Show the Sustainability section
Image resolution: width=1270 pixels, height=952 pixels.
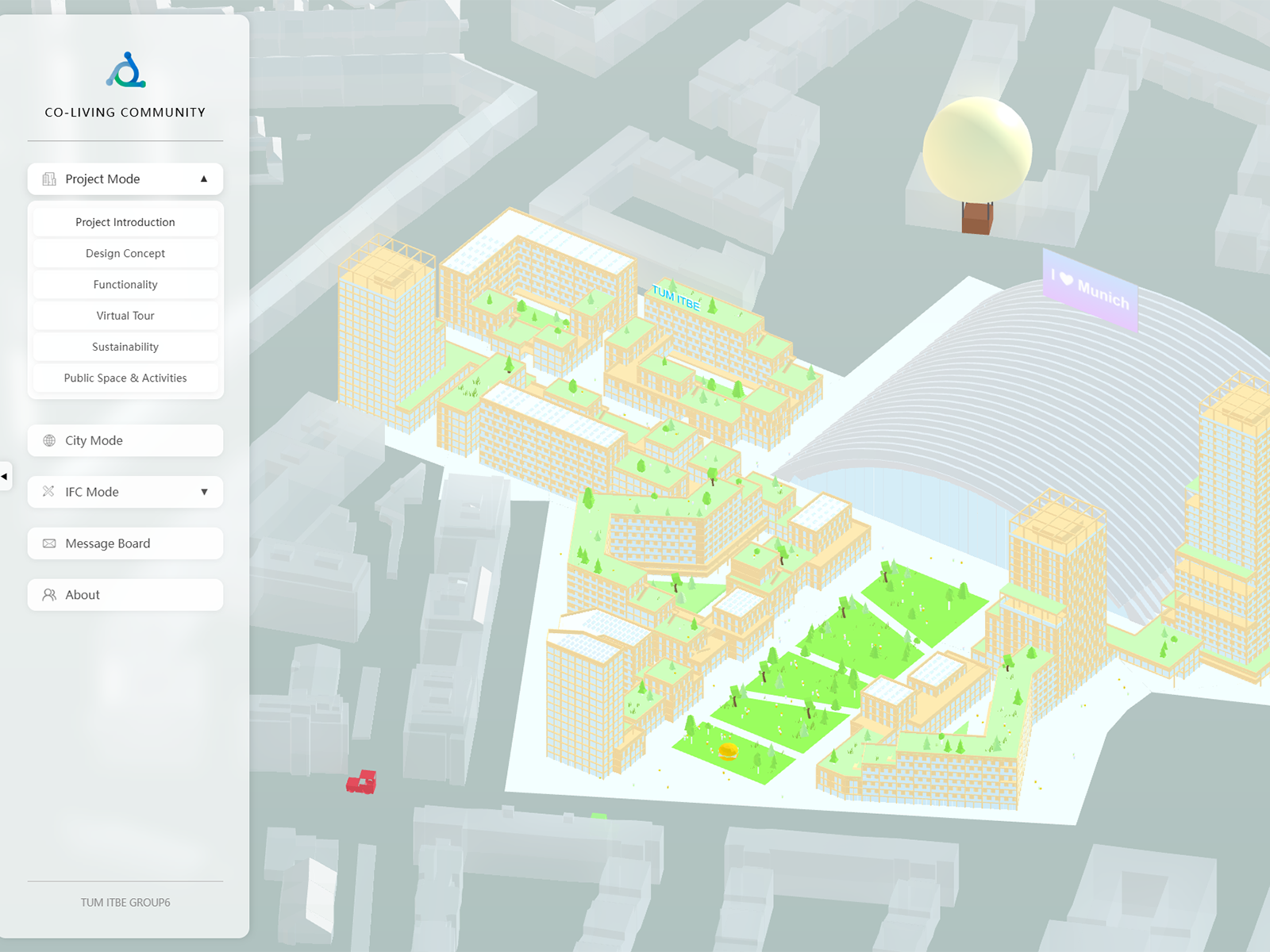tap(125, 347)
